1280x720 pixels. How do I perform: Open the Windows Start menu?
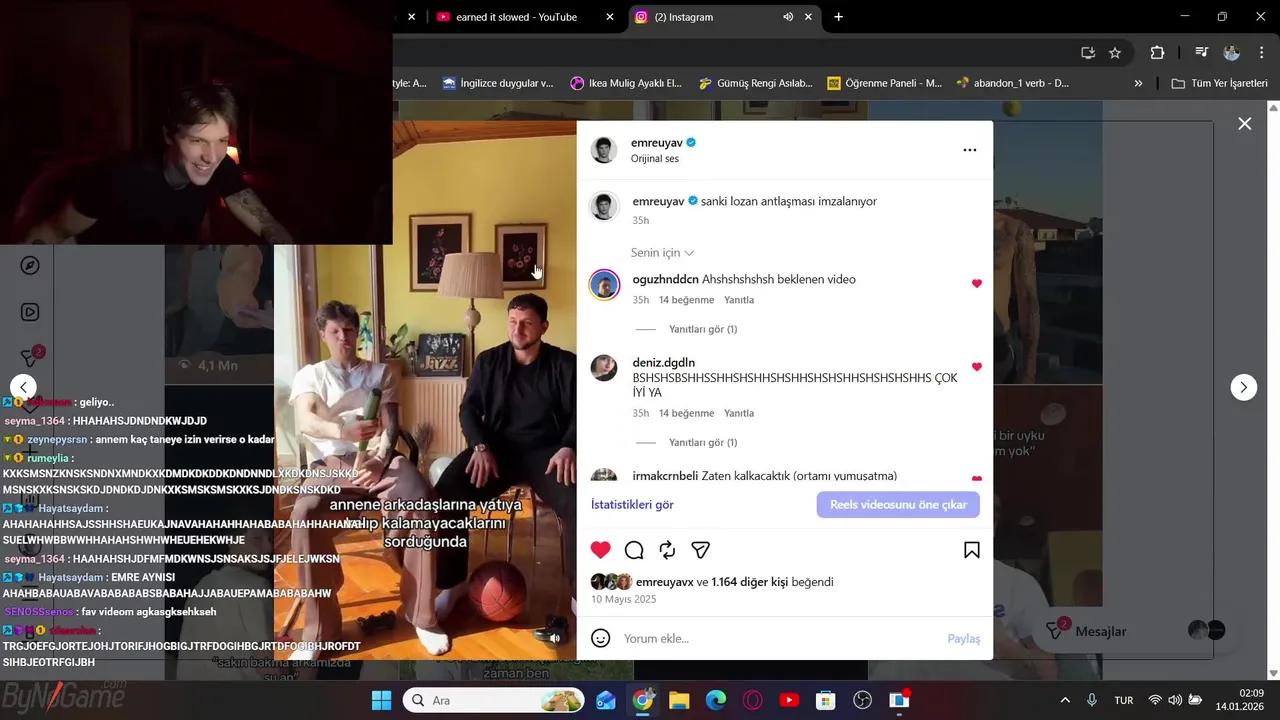click(x=381, y=700)
